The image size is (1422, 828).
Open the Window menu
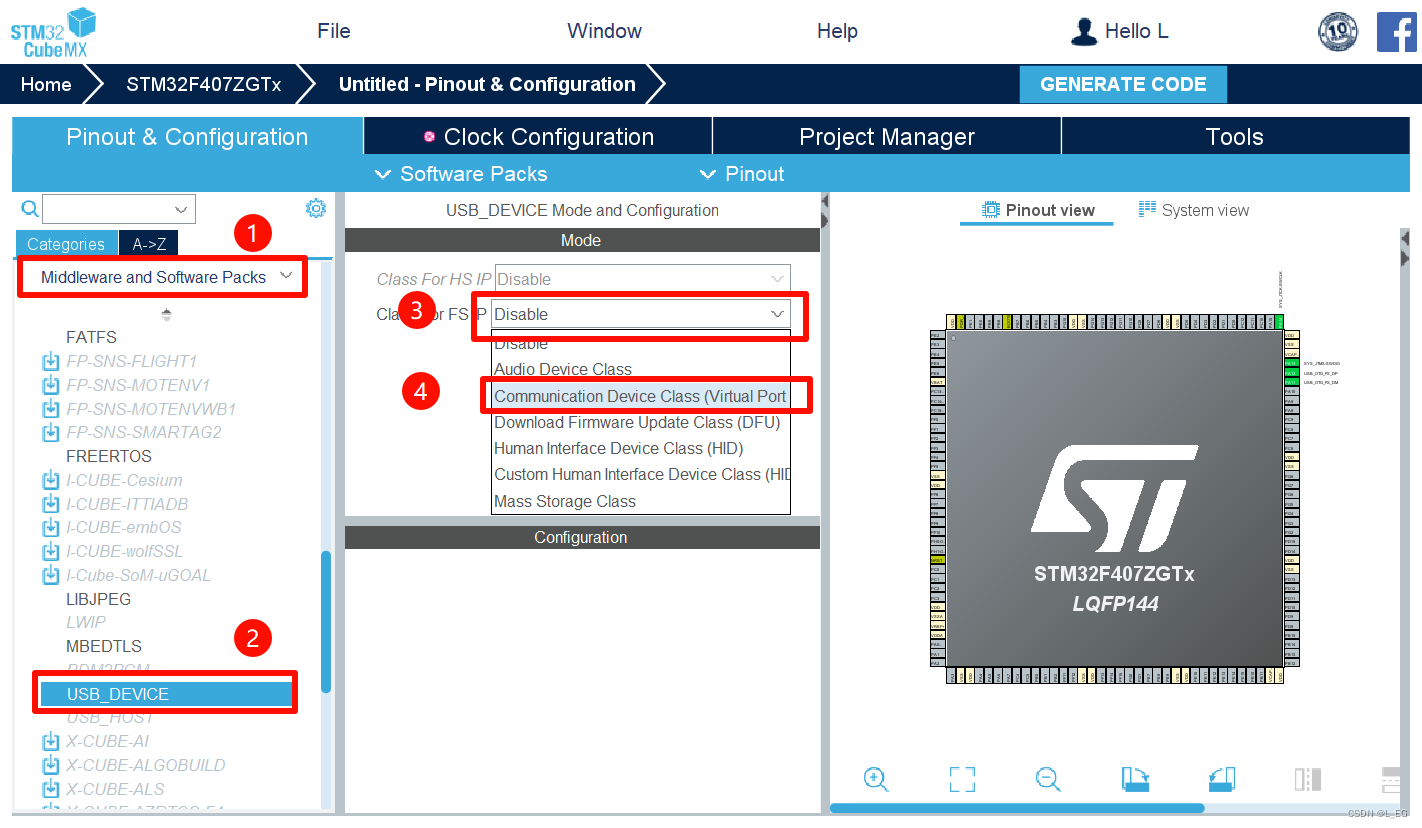point(604,31)
